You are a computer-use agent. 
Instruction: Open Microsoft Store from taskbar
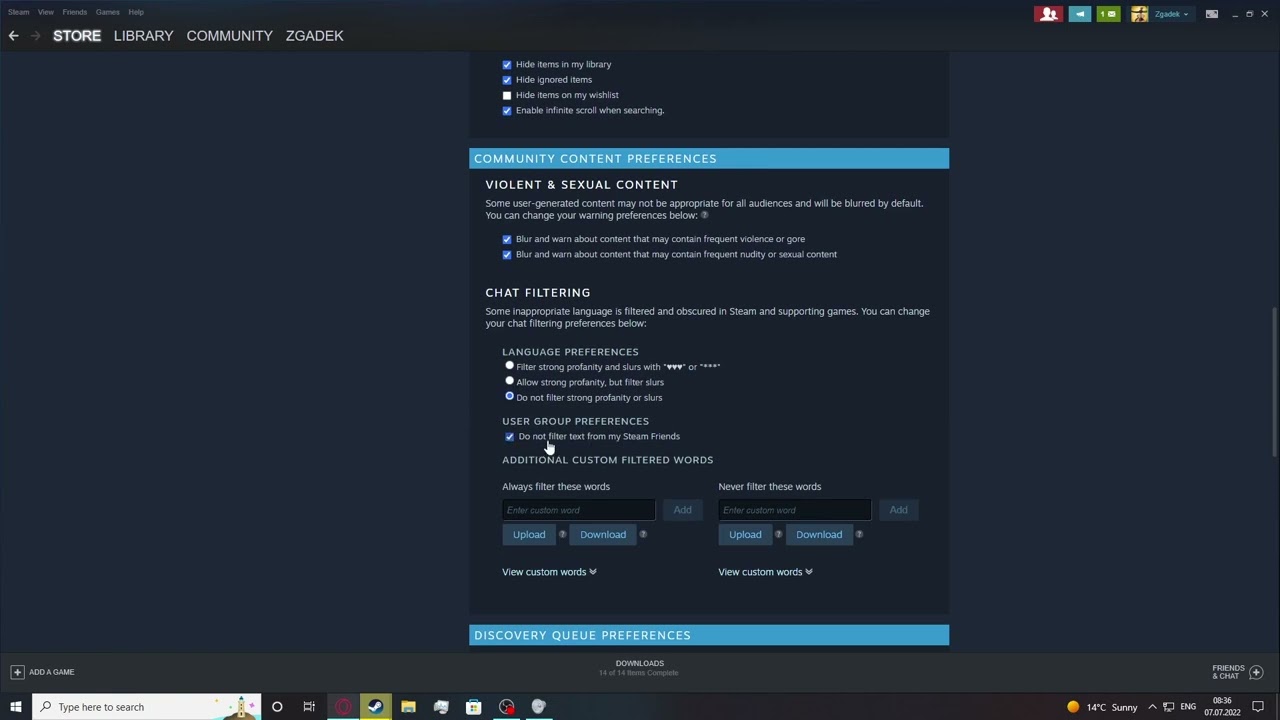pos(473,707)
